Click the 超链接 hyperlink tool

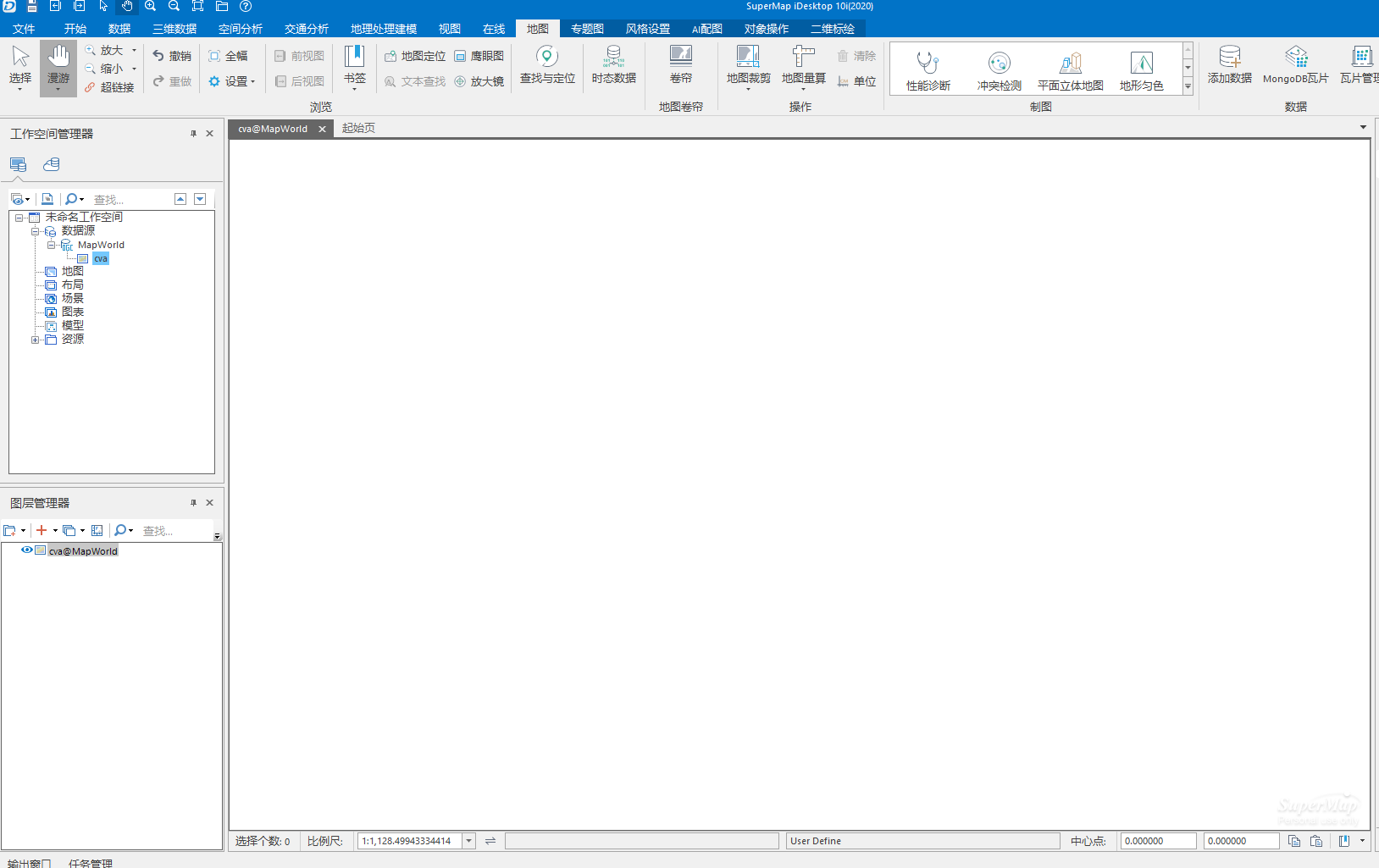pos(109,87)
